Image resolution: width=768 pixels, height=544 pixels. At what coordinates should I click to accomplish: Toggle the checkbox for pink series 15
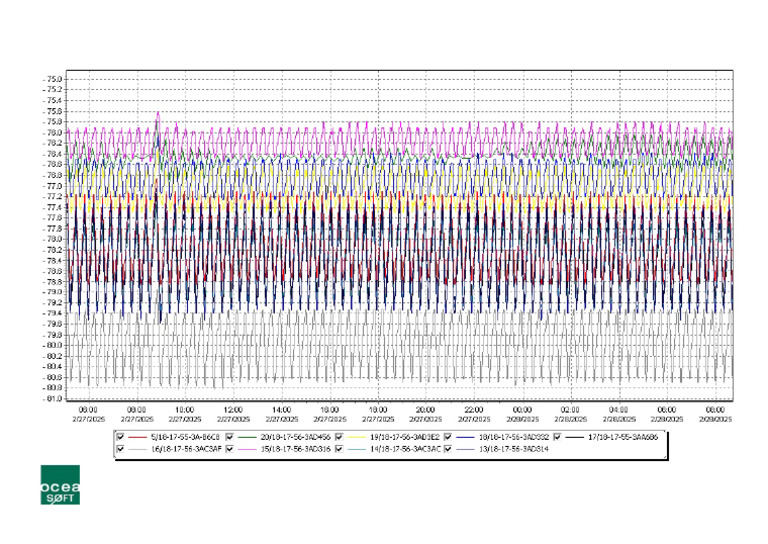(230, 449)
